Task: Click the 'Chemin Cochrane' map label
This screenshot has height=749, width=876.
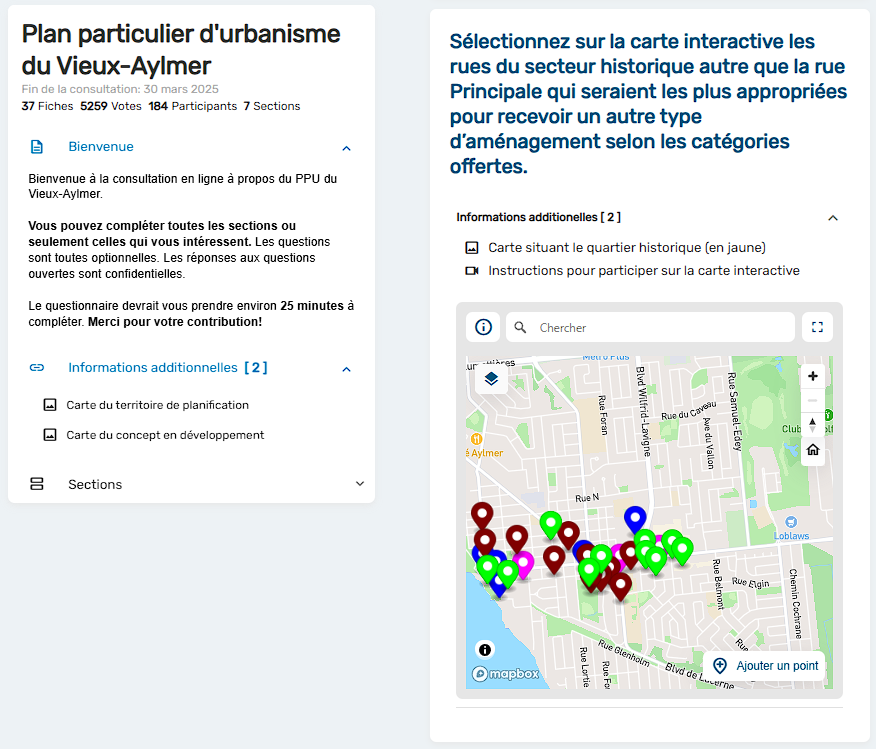Action: pyautogui.click(x=795, y=603)
